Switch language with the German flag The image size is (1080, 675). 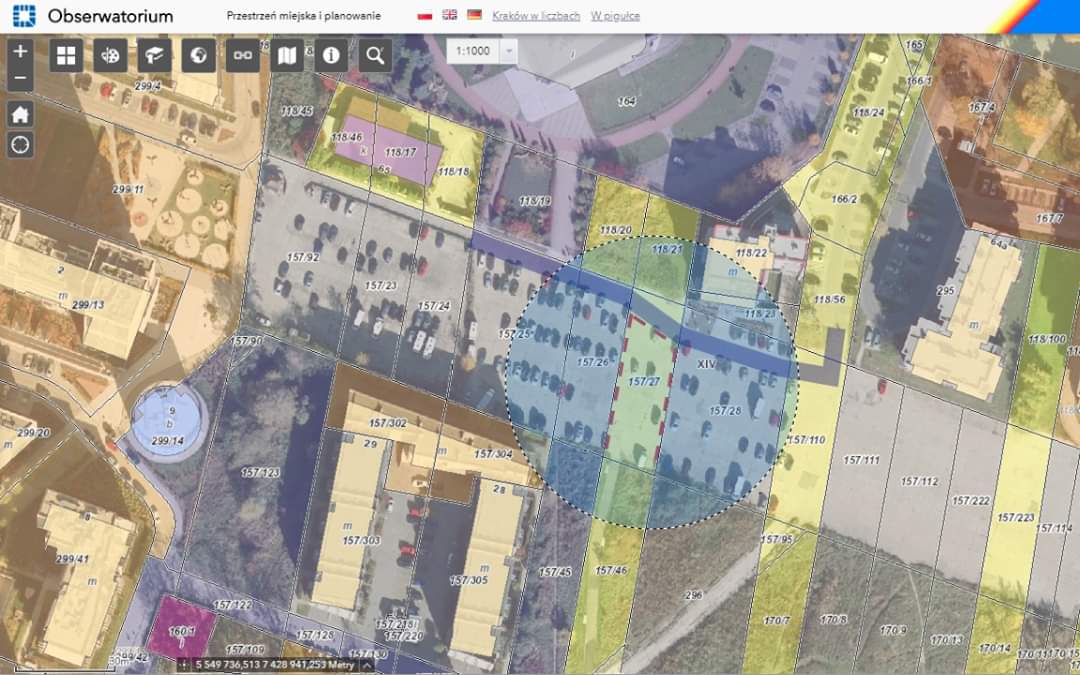pos(475,14)
